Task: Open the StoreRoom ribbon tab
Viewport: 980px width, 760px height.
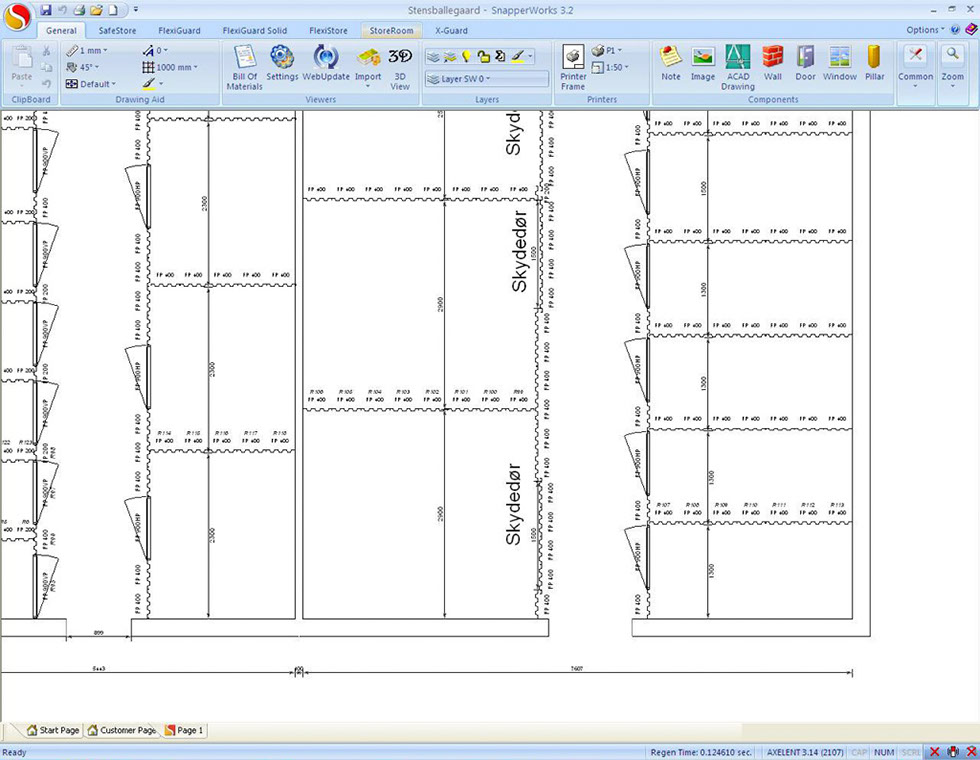Action: point(391,31)
